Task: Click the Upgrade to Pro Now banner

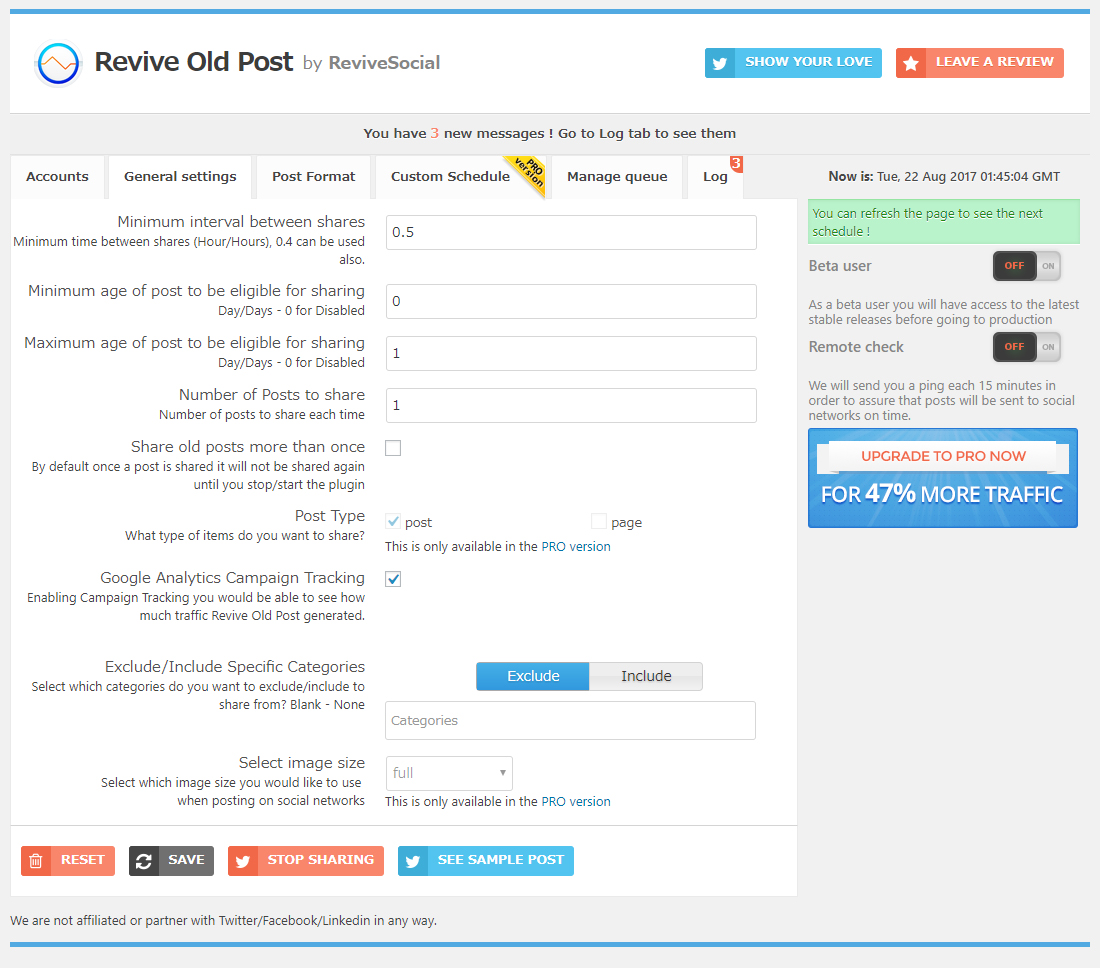Action: [x=942, y=477]
